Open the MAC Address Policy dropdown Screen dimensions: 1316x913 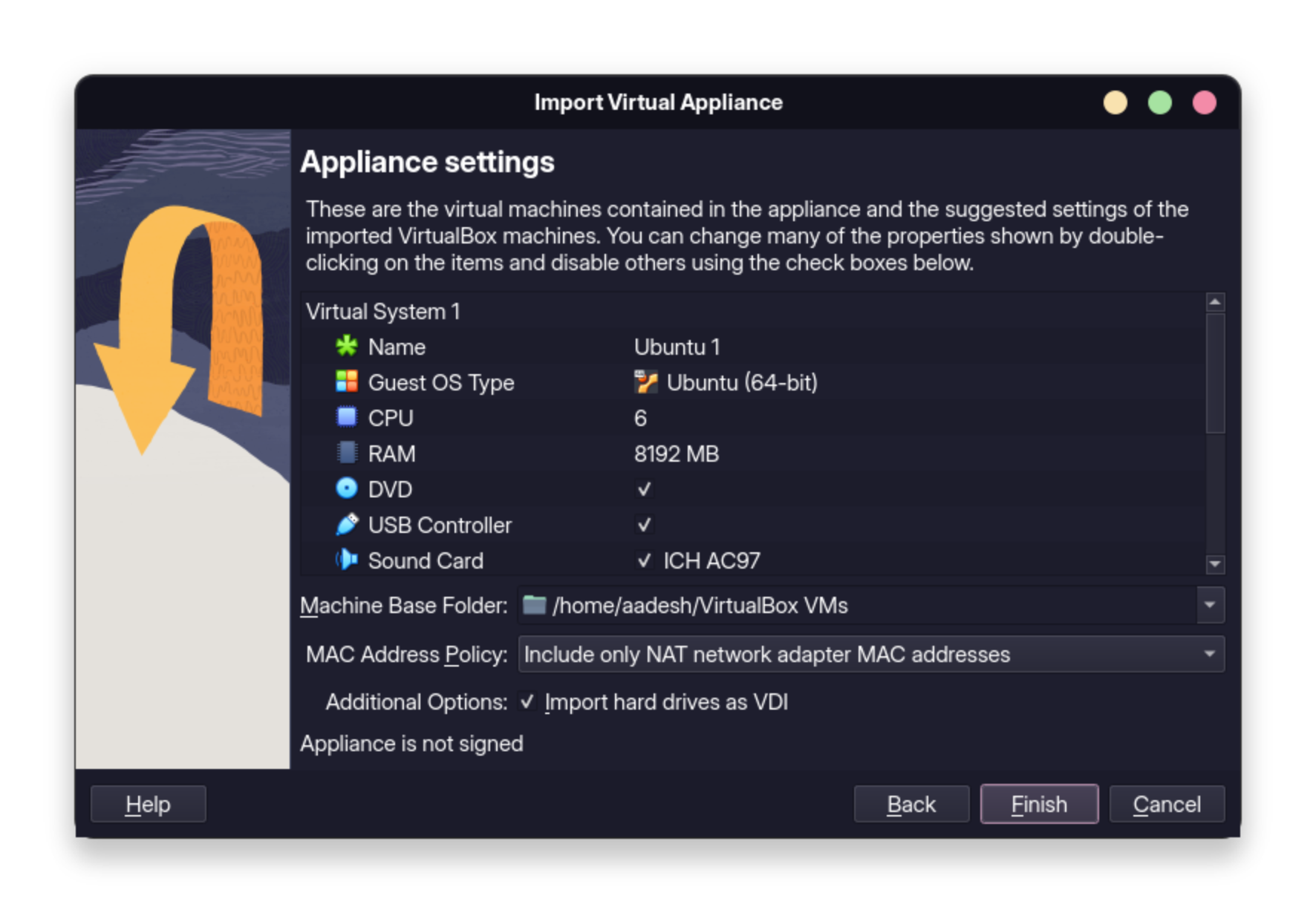pyautogui.click(x=1211, y=654)
